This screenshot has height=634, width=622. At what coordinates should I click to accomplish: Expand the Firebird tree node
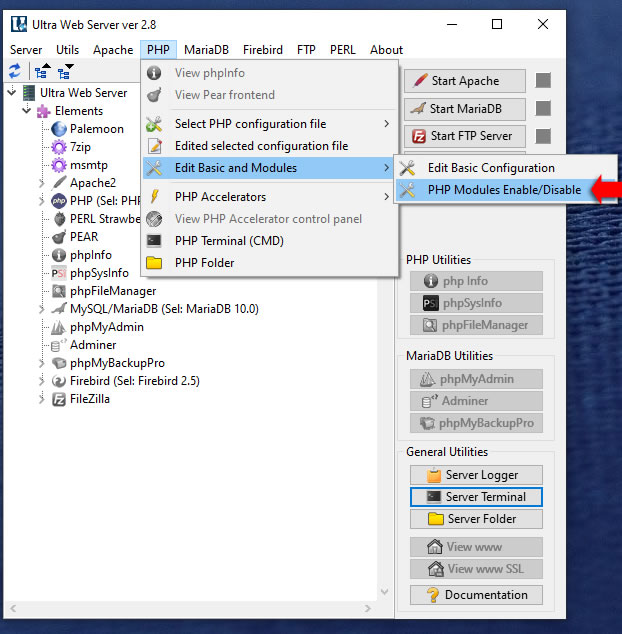pos(41,381)
